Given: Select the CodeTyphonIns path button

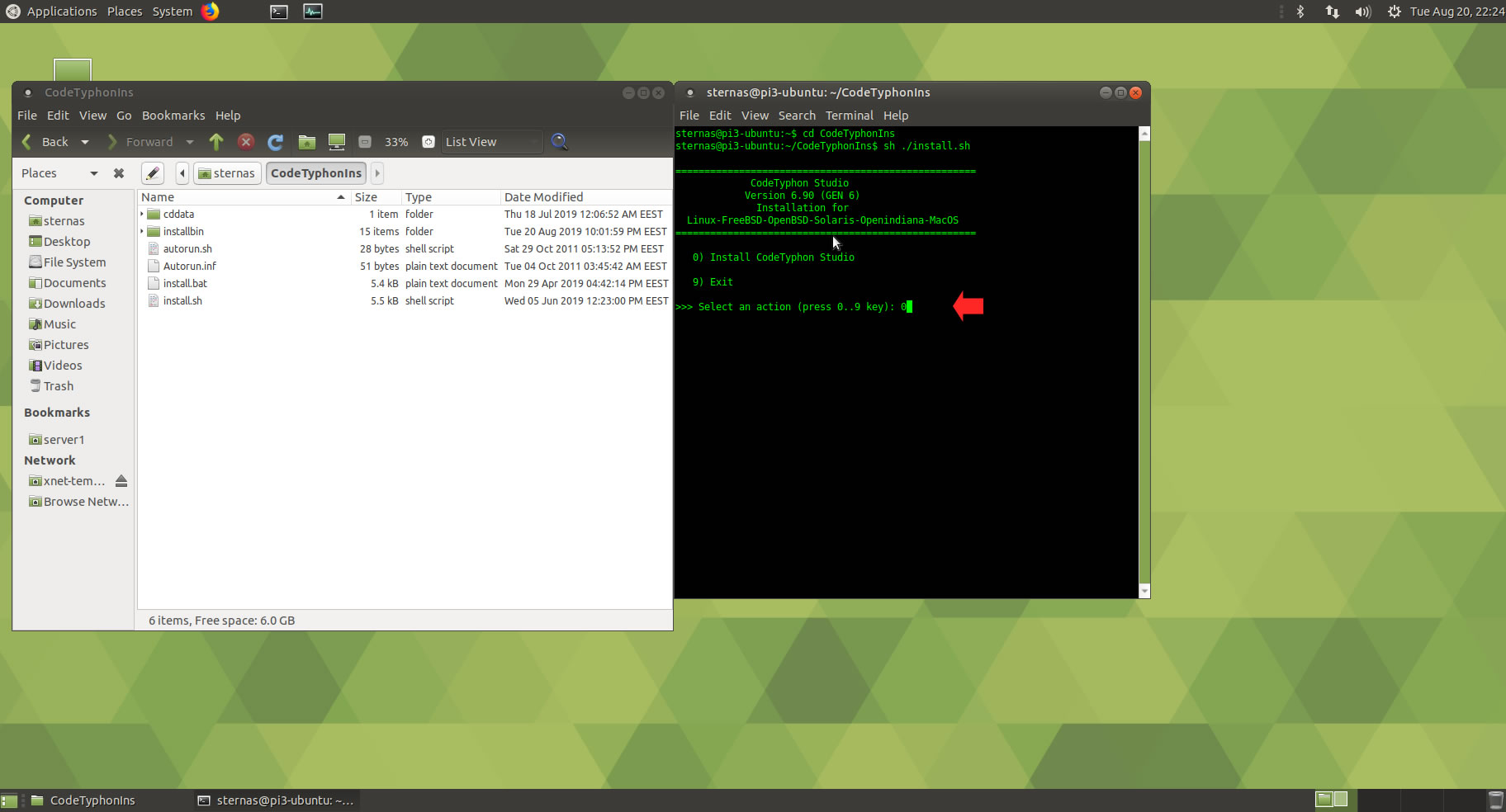Looking at the screenshot, I should (316, 173).
